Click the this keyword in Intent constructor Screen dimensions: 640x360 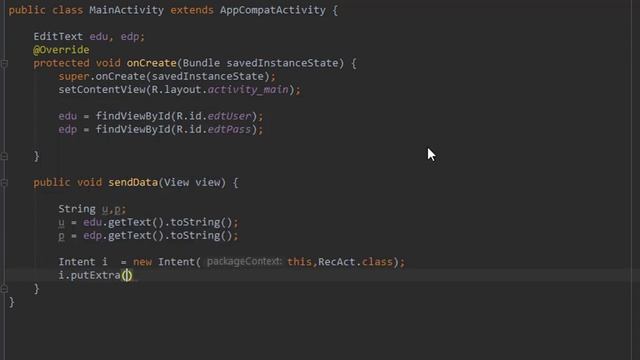(x=299, y=262)
